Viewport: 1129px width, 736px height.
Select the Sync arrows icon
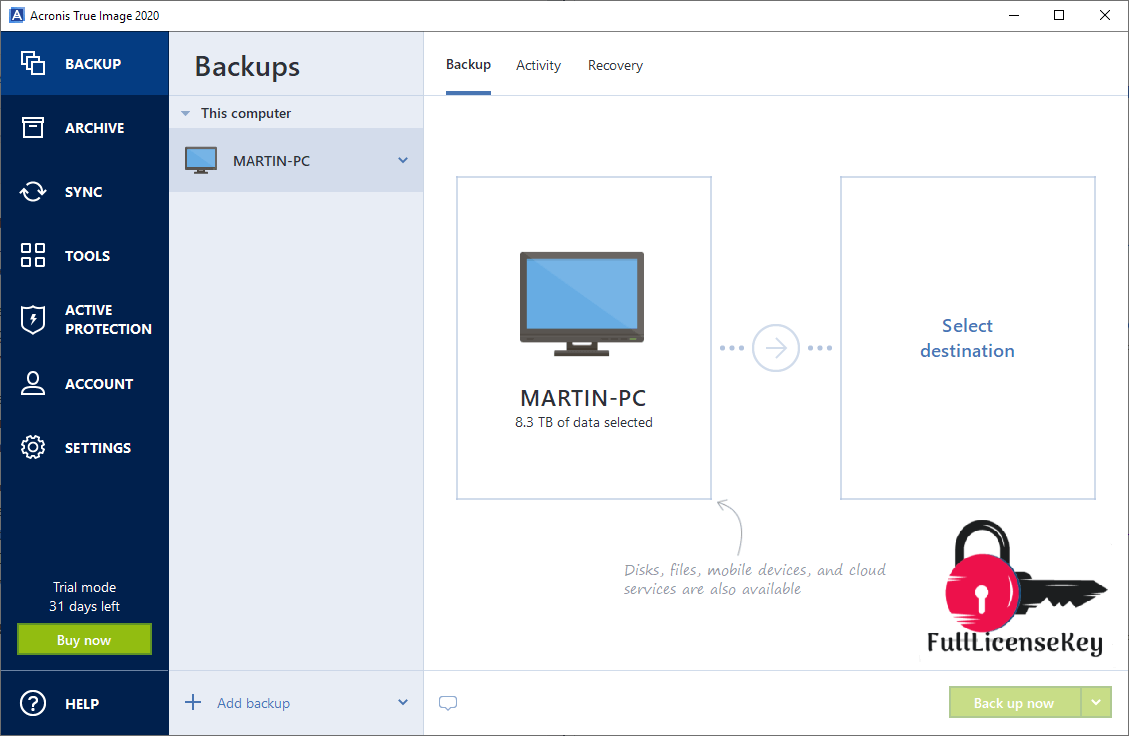coord(32,192)
